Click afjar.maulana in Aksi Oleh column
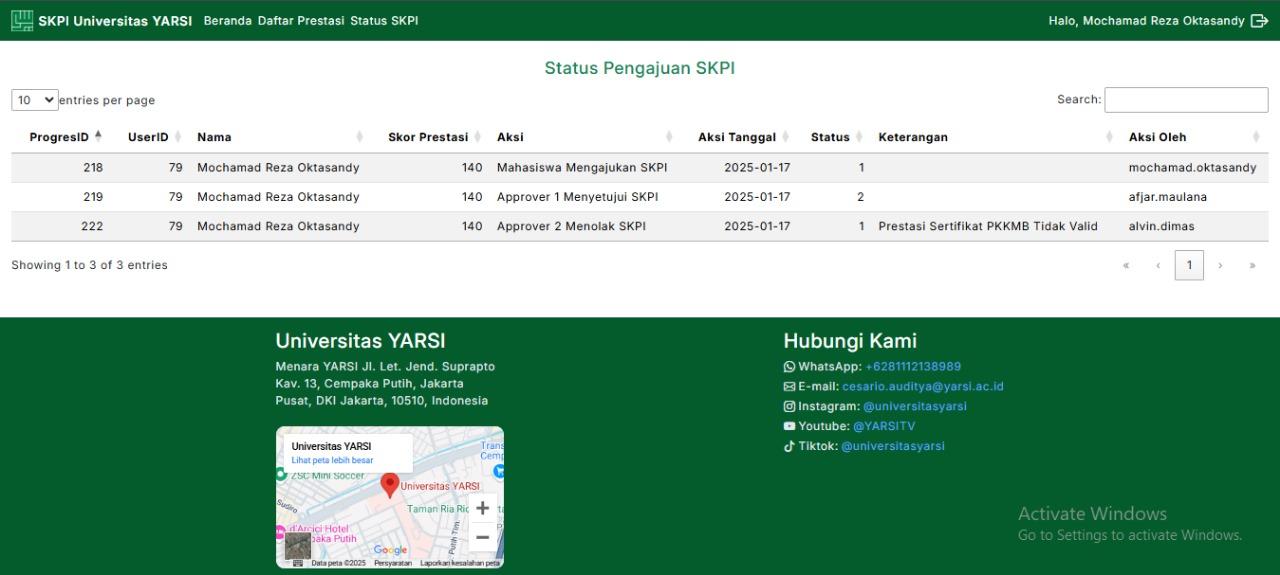This screenshot has height=575, width=1280. [x=1168, y=197]
